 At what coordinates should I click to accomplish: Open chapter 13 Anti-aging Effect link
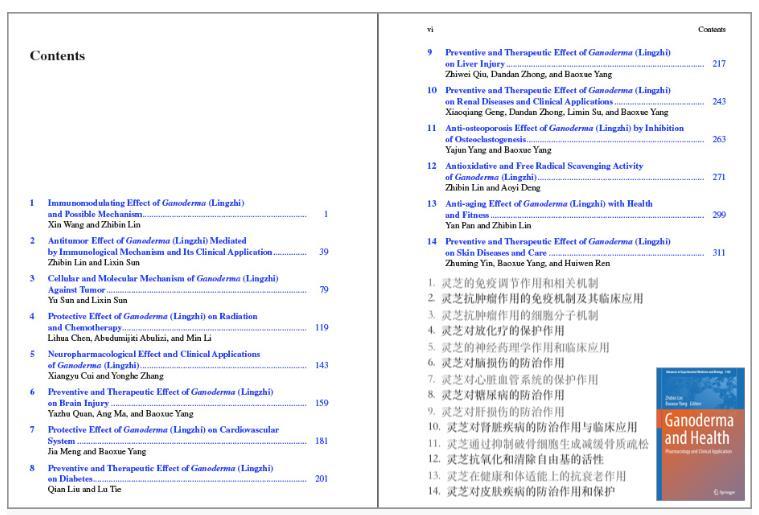coord(548,209)
